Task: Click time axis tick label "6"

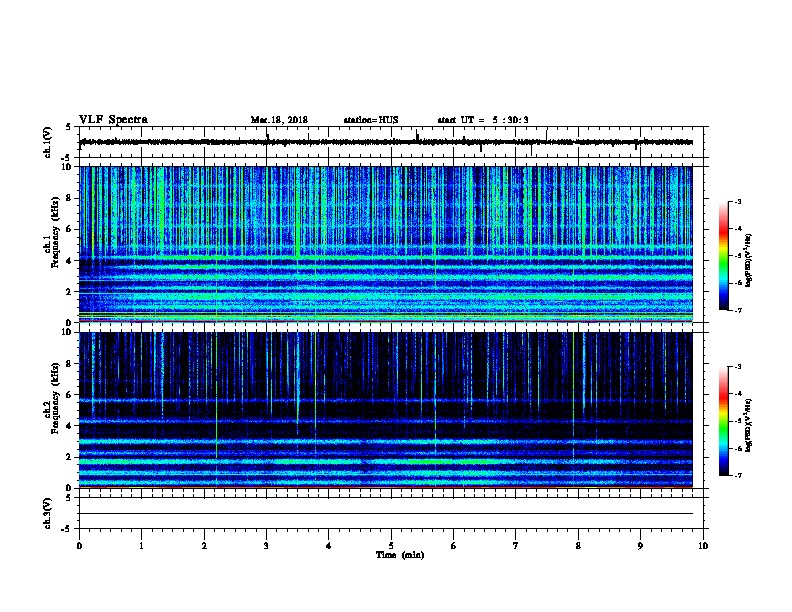Action: (454, 545)
